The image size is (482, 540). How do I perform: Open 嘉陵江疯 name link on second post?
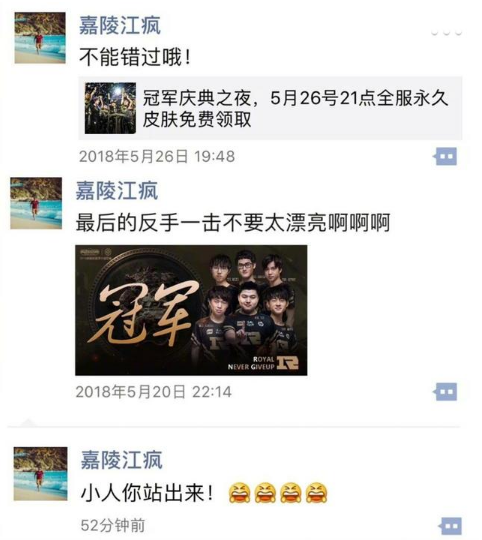point(117,190)
